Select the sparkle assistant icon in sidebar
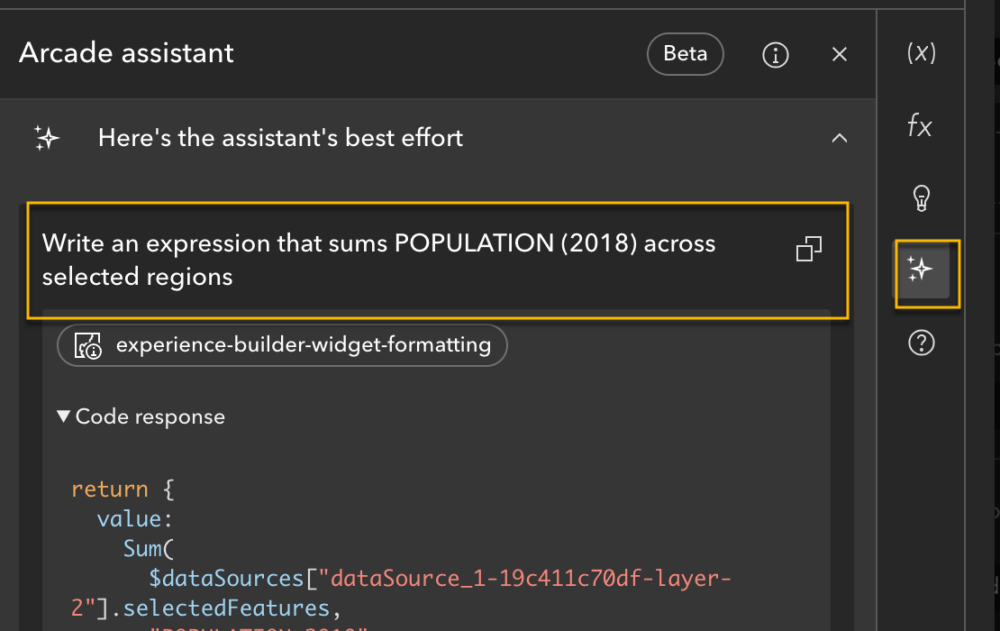 921,270
